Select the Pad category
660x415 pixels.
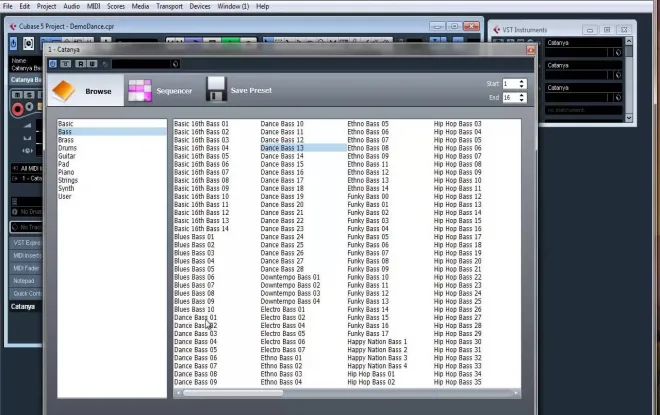click(112, 164)
